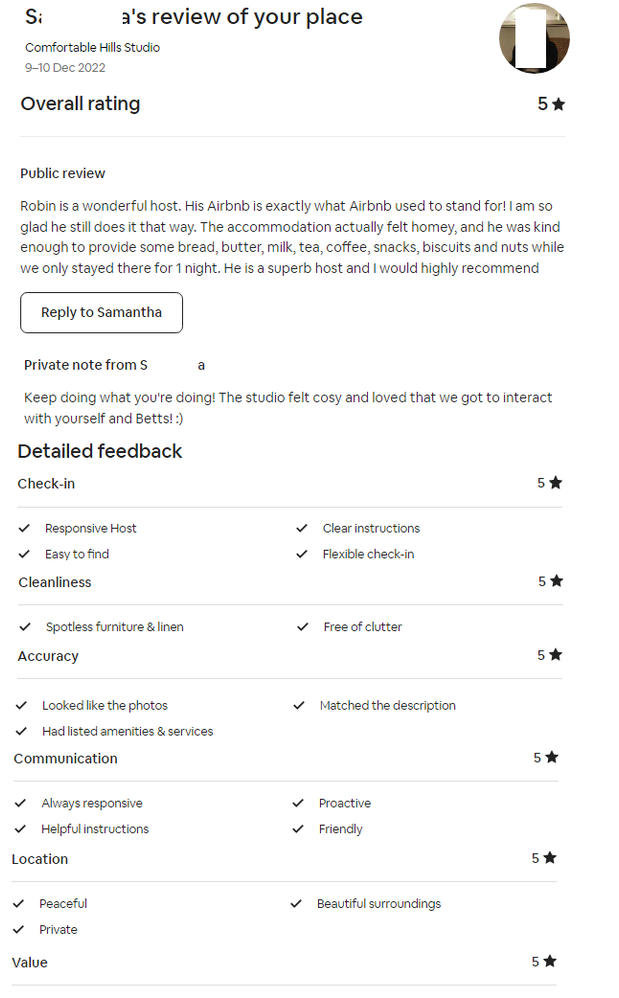Image resolution: width=619 pixels, height=998 pixels.
Task: Toggle the Free of clutter checkmark
Action: click(302, 627)
